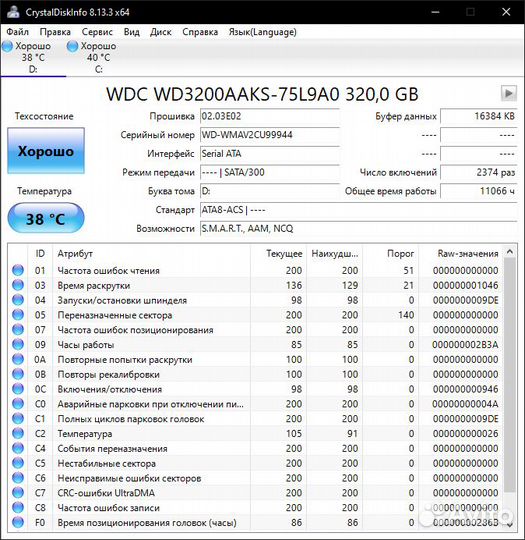525x540 pixels.
Task: Click the status orb for attribute C2
Action: click(18, 433)
